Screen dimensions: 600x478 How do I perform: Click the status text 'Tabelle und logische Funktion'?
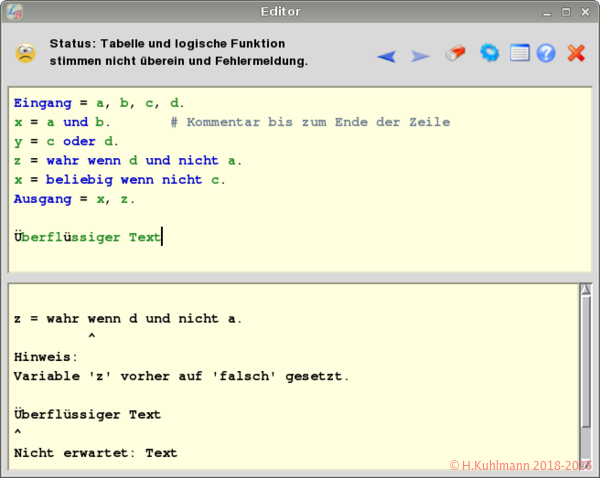pos(193,44)
